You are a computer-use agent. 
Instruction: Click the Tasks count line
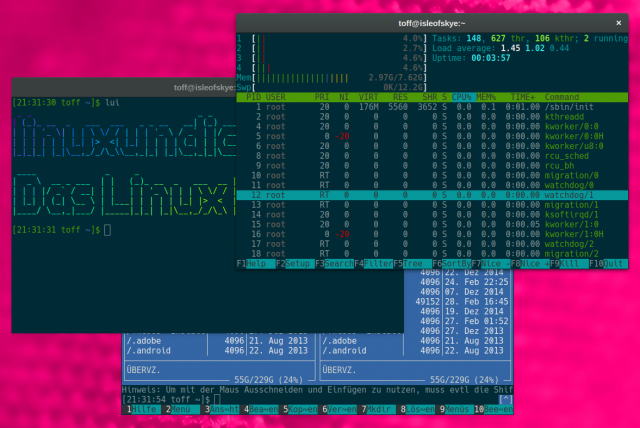pyautogui.click(x=530, y=38)
